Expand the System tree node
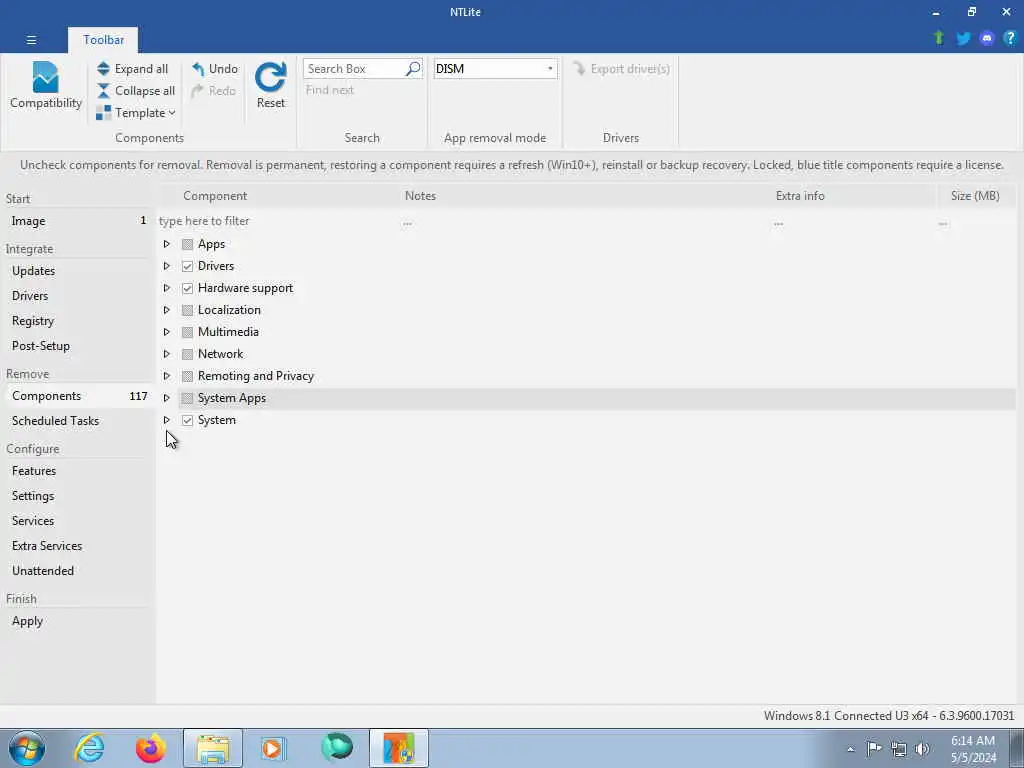This screenshot has height=768, width=1024. click(167, 420)
